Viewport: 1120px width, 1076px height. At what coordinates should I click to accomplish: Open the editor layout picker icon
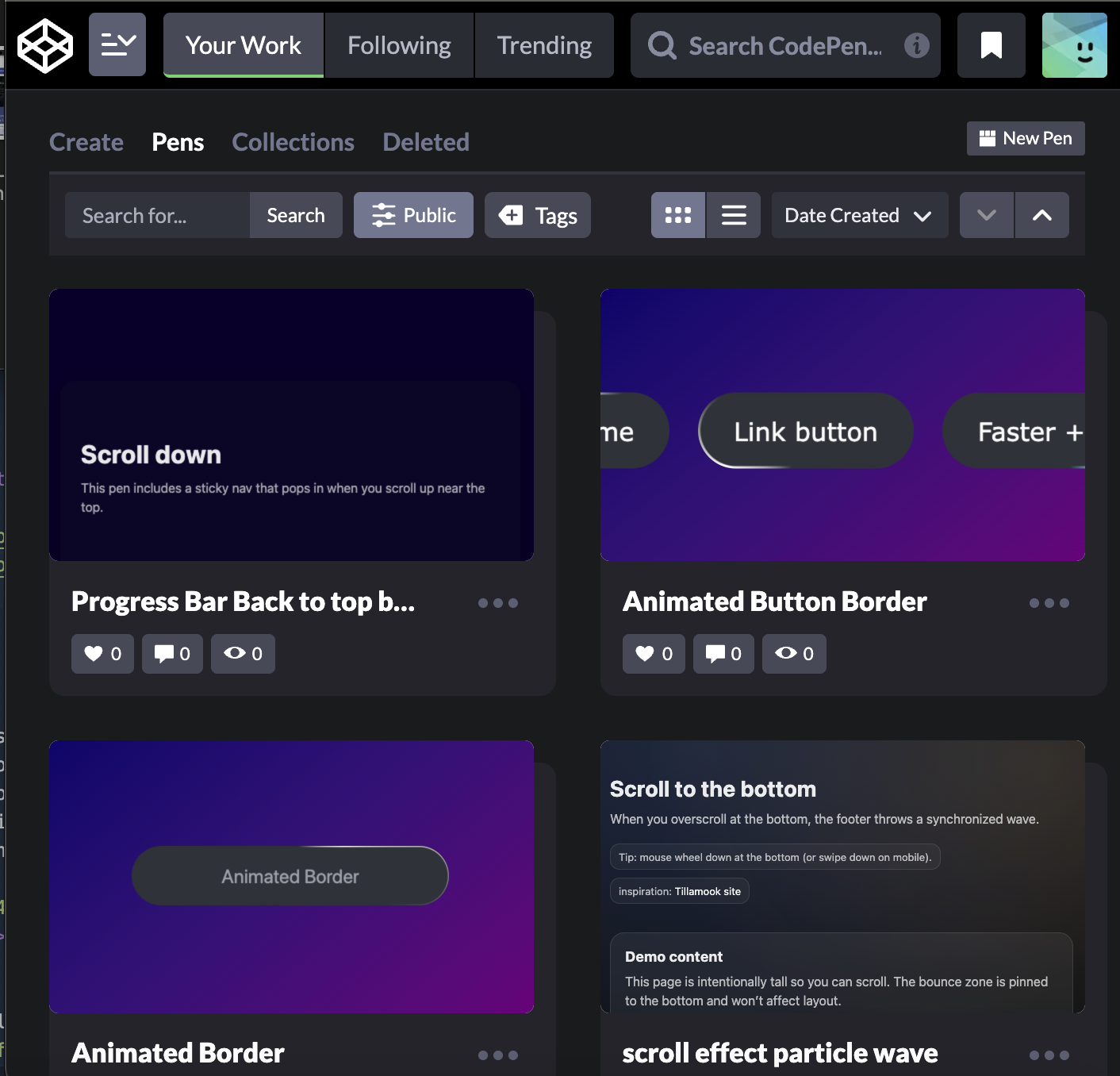(x=117, y=45)
